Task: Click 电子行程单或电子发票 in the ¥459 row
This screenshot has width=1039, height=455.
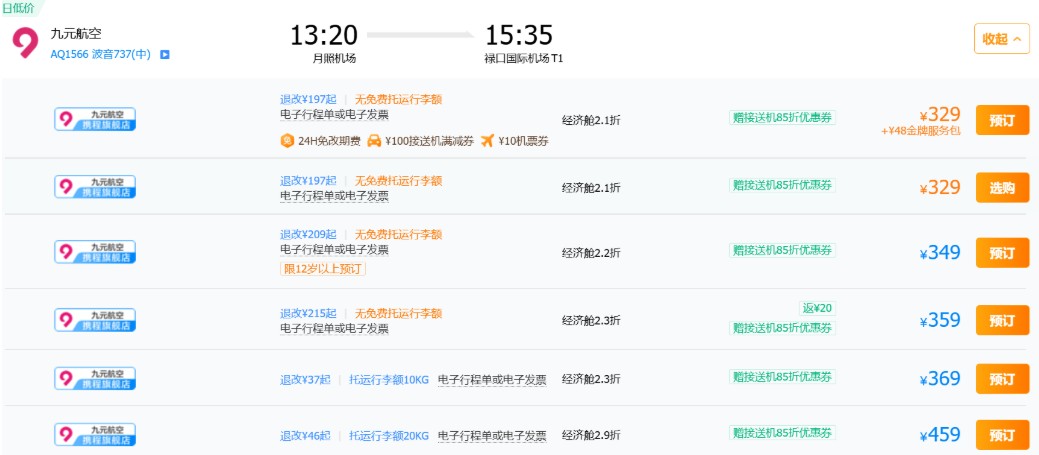Action: [x=492, y=436]
